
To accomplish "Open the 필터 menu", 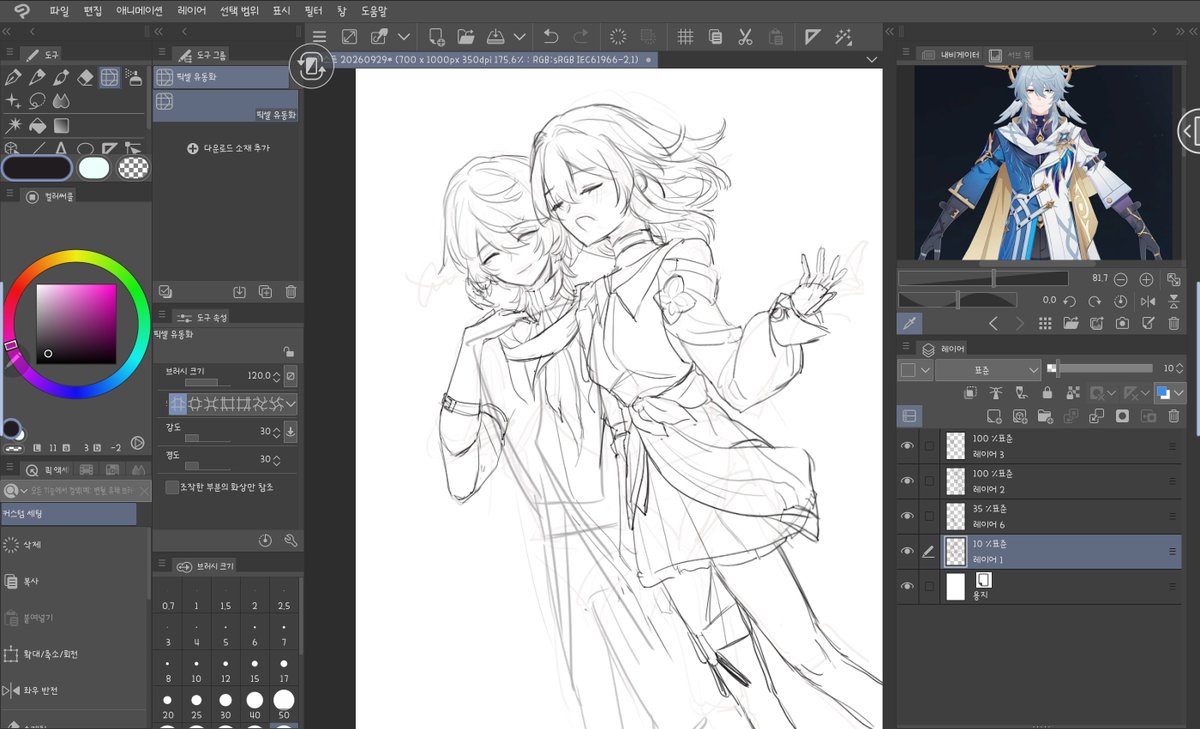I will 312,10.
